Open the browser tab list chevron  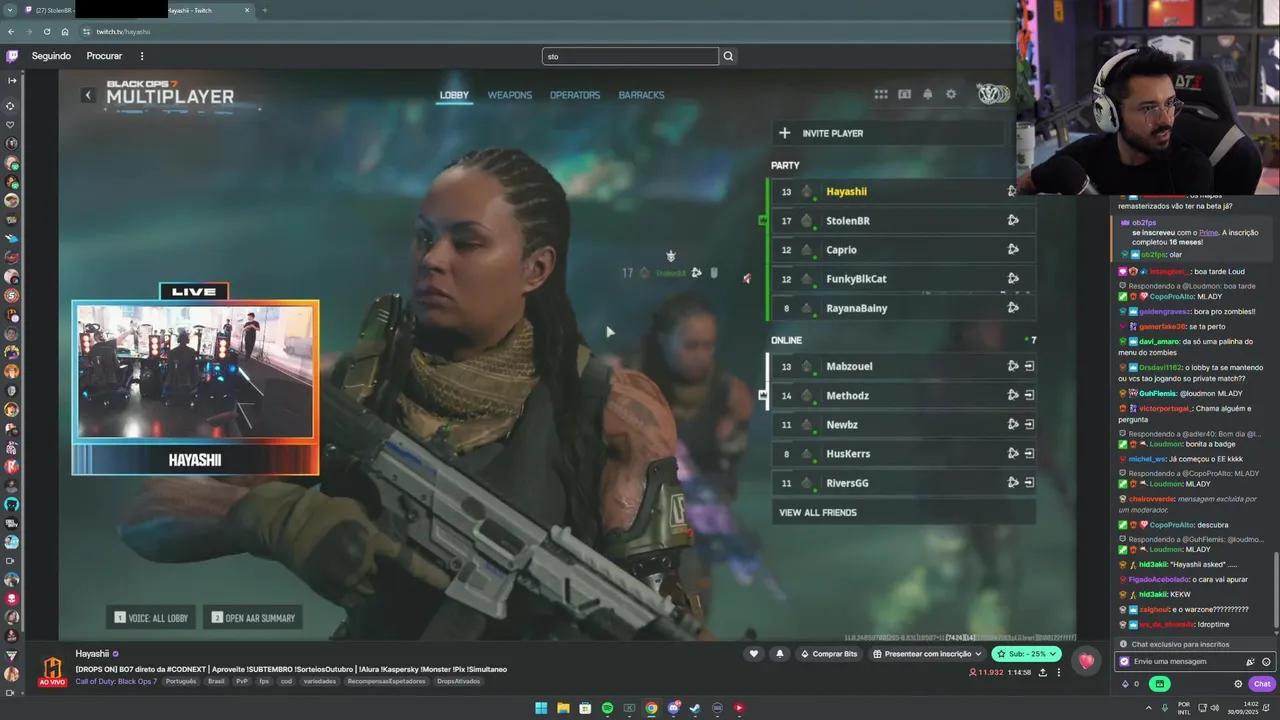(10, 10)
